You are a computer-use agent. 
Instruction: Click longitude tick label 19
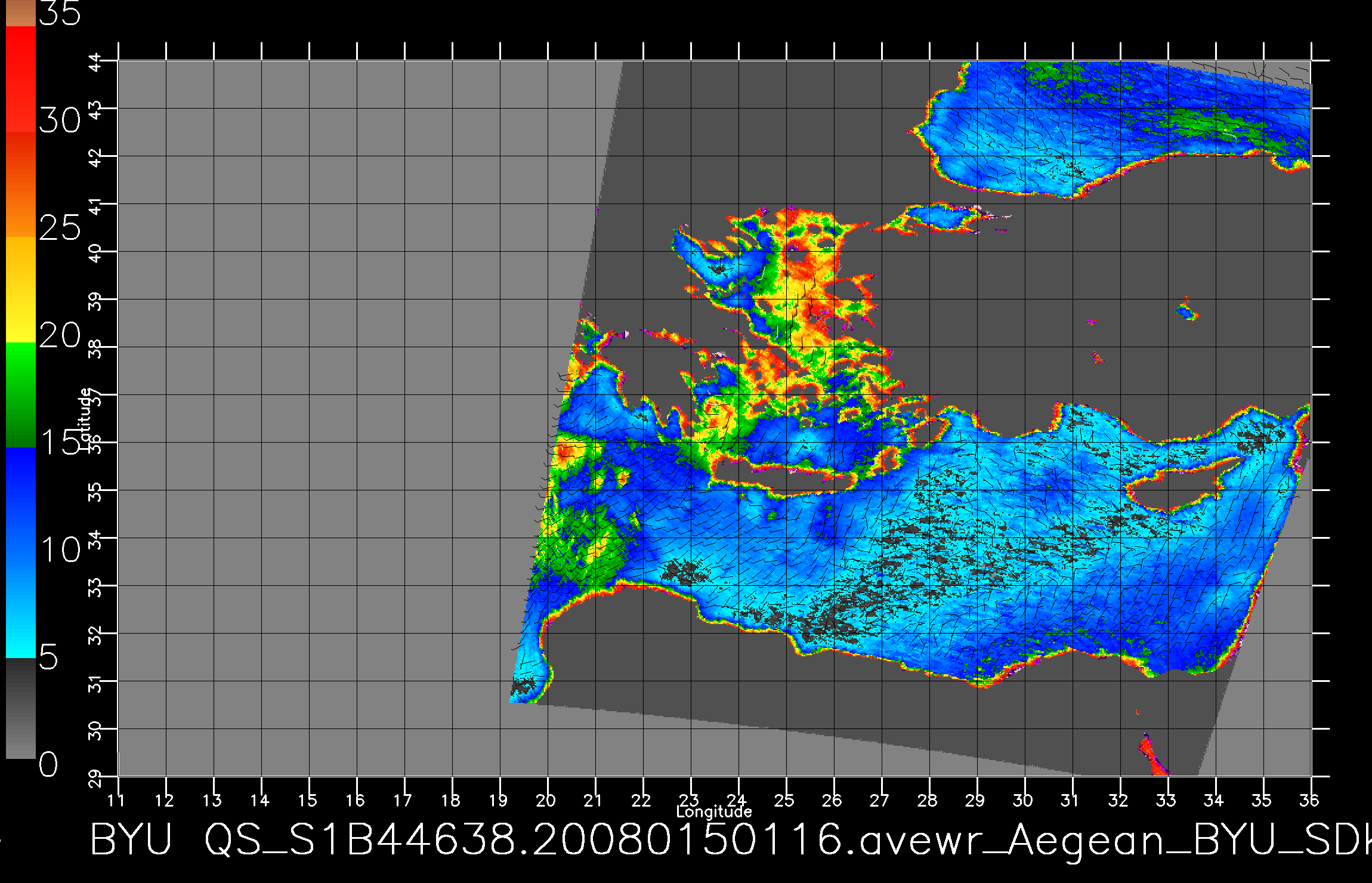(x=498, y=801)
